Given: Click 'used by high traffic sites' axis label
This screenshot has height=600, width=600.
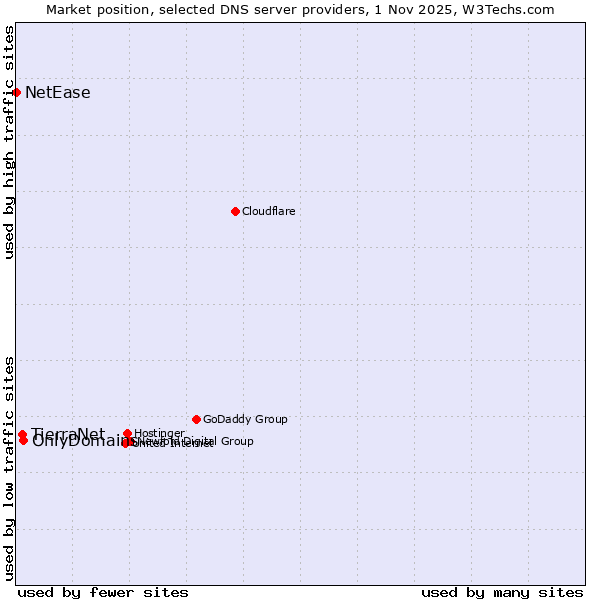Looking at the screenshot, I should pyautogui.click(x=9, y=142).
